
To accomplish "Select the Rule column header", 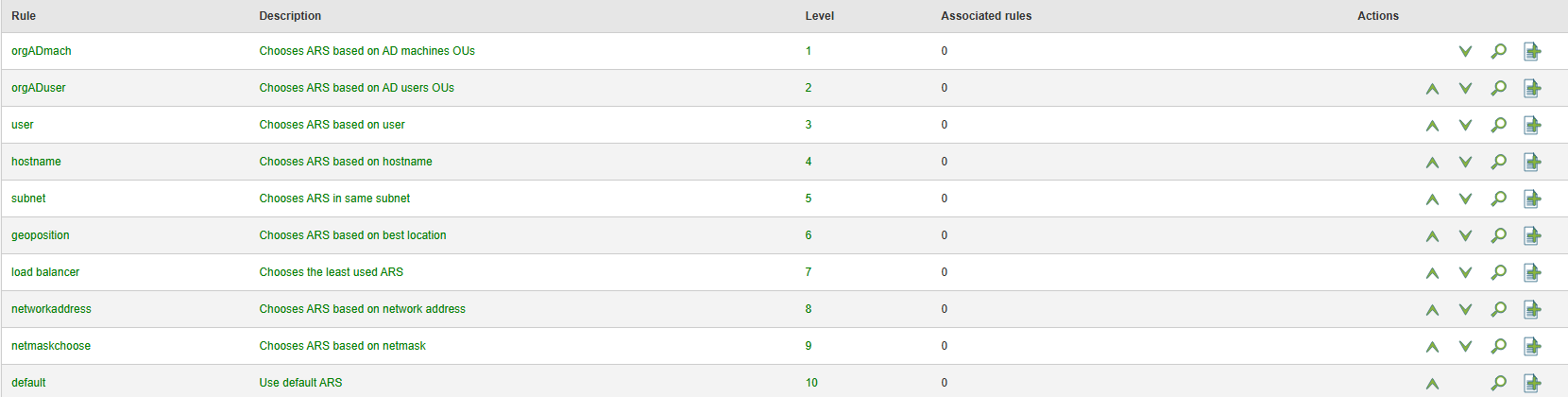I will [x=24, y=16].
